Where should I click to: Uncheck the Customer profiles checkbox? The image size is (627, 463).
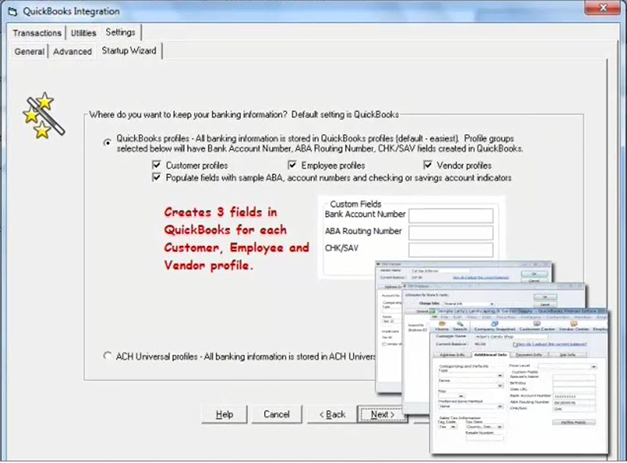click(156, 165)
